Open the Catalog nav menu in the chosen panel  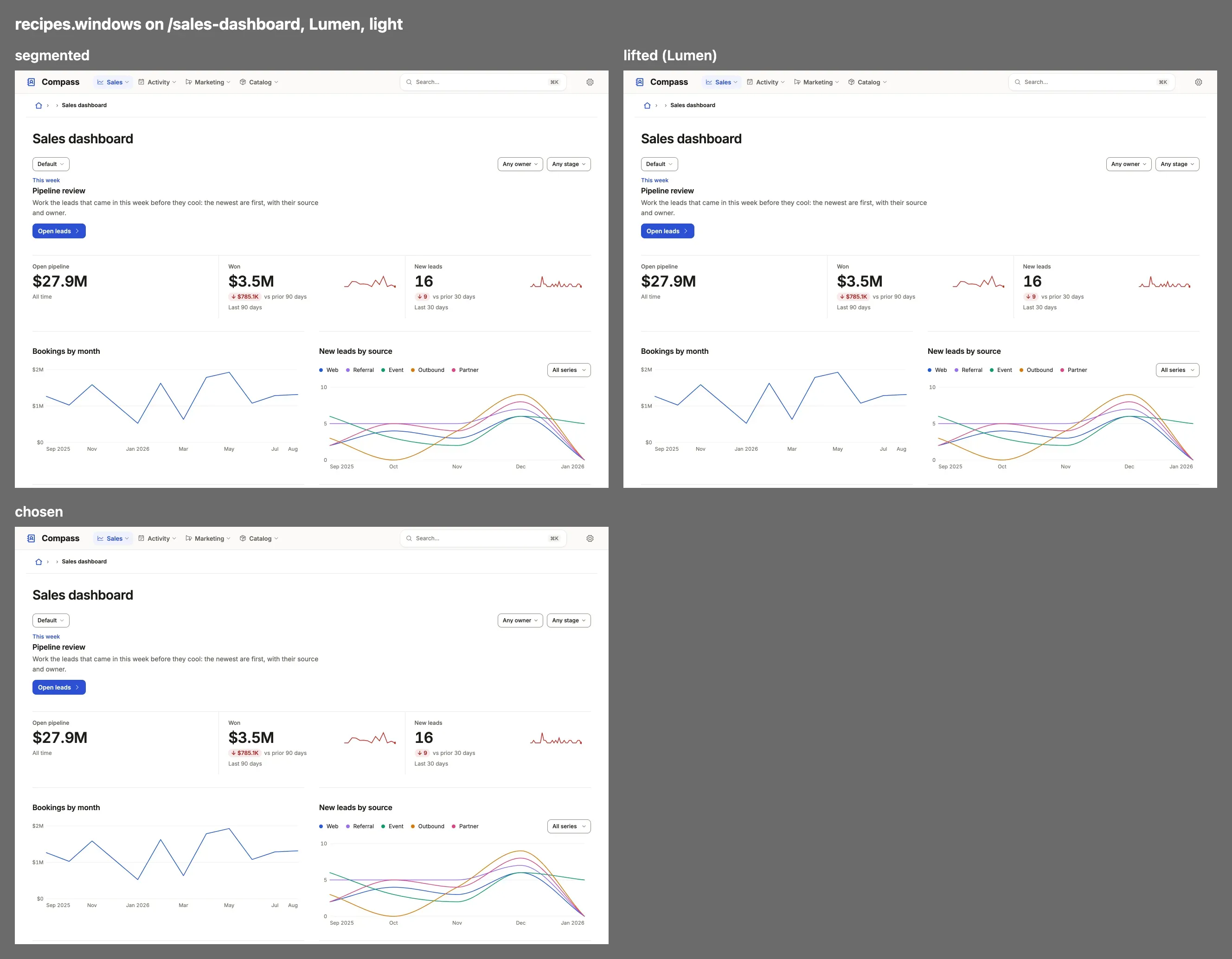point(259,538)
